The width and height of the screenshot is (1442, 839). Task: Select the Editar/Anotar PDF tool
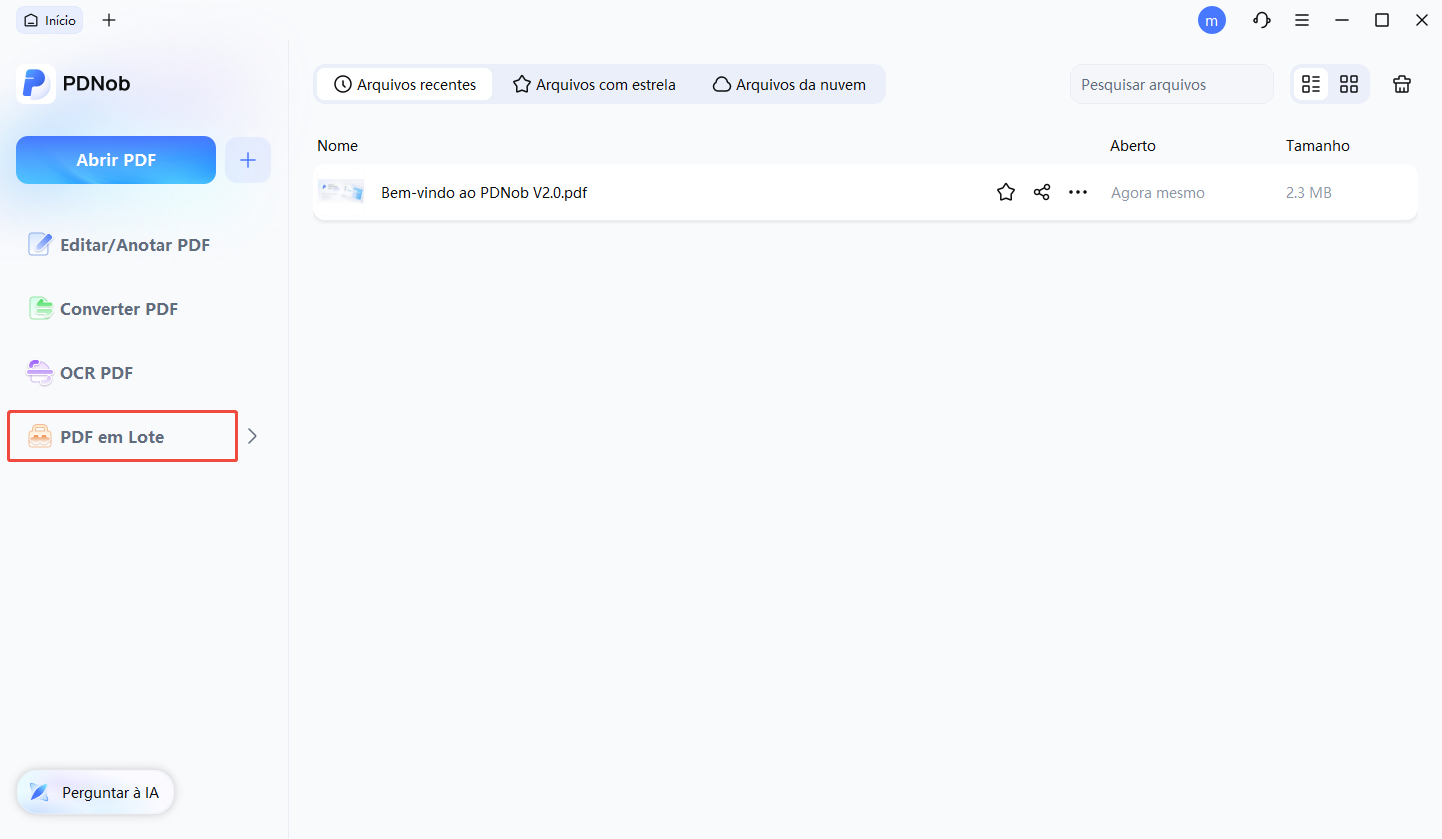pos(134,244)
